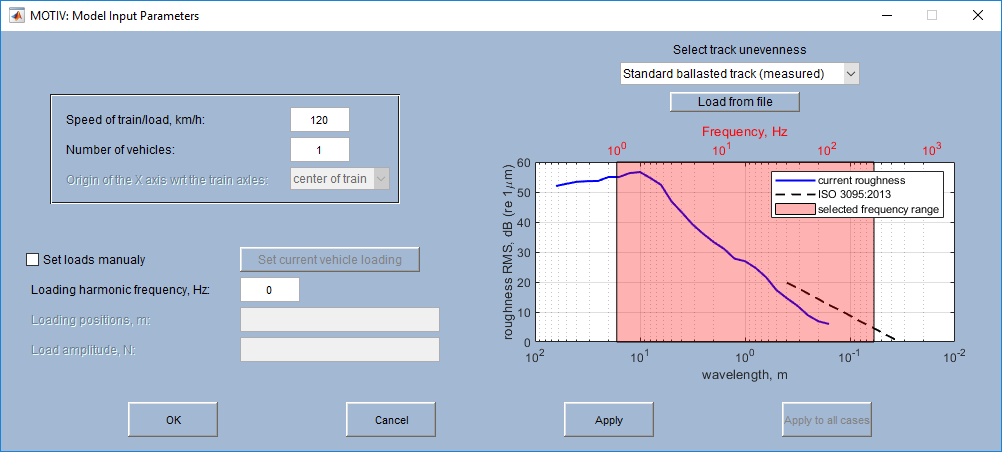This screenshot has height=452, width=1002.
Task: Open the track unevenness dropdown
Action: [738, 74]
